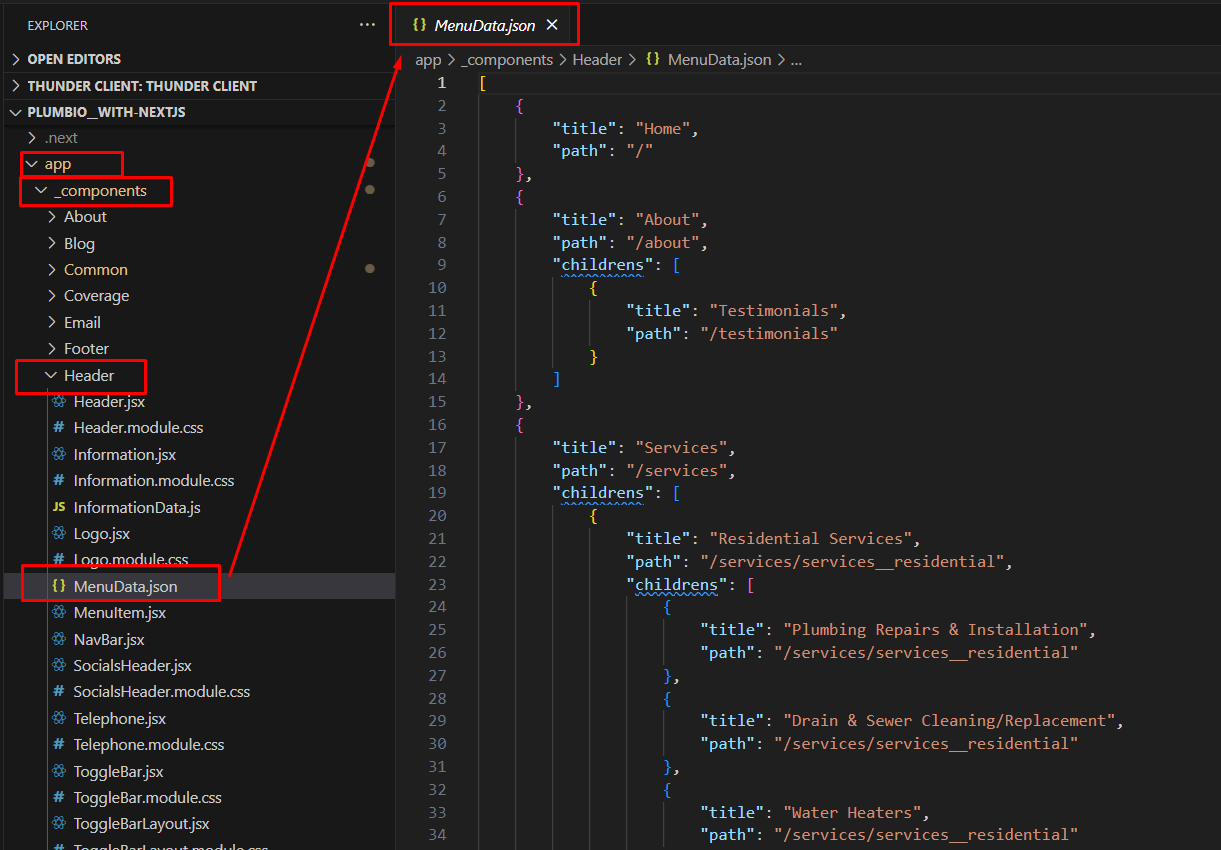Expand THUNDER CLIENT: THUNDER CLIENT section
This screenshot has width=1221, height=850.
pos(198,86)
